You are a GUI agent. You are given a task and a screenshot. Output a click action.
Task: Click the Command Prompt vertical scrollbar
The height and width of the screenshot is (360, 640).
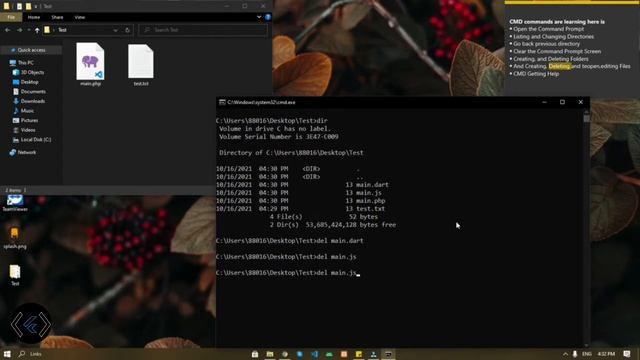coord(587,229)
